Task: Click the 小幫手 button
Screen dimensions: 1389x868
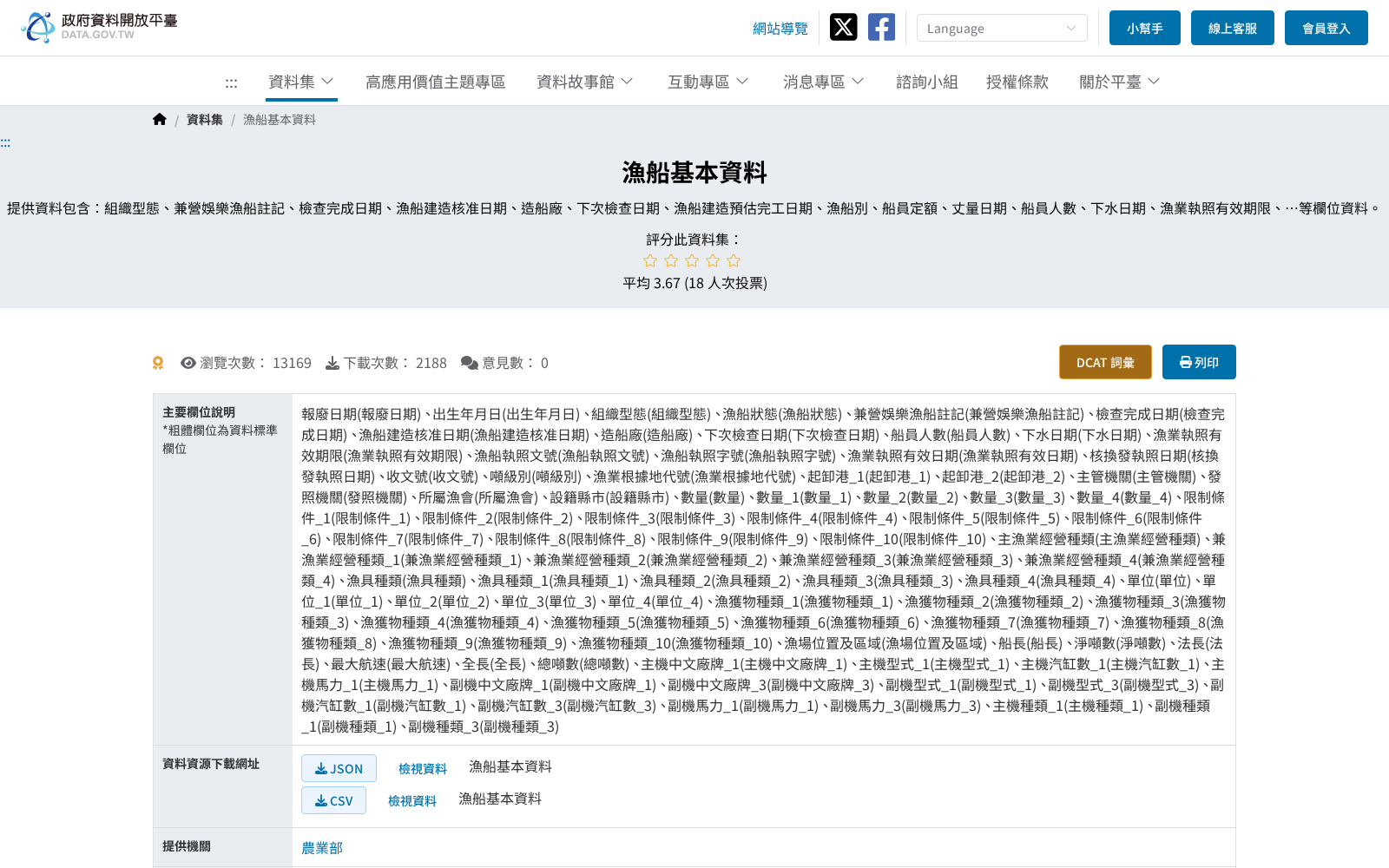Action: (1145, 28)
